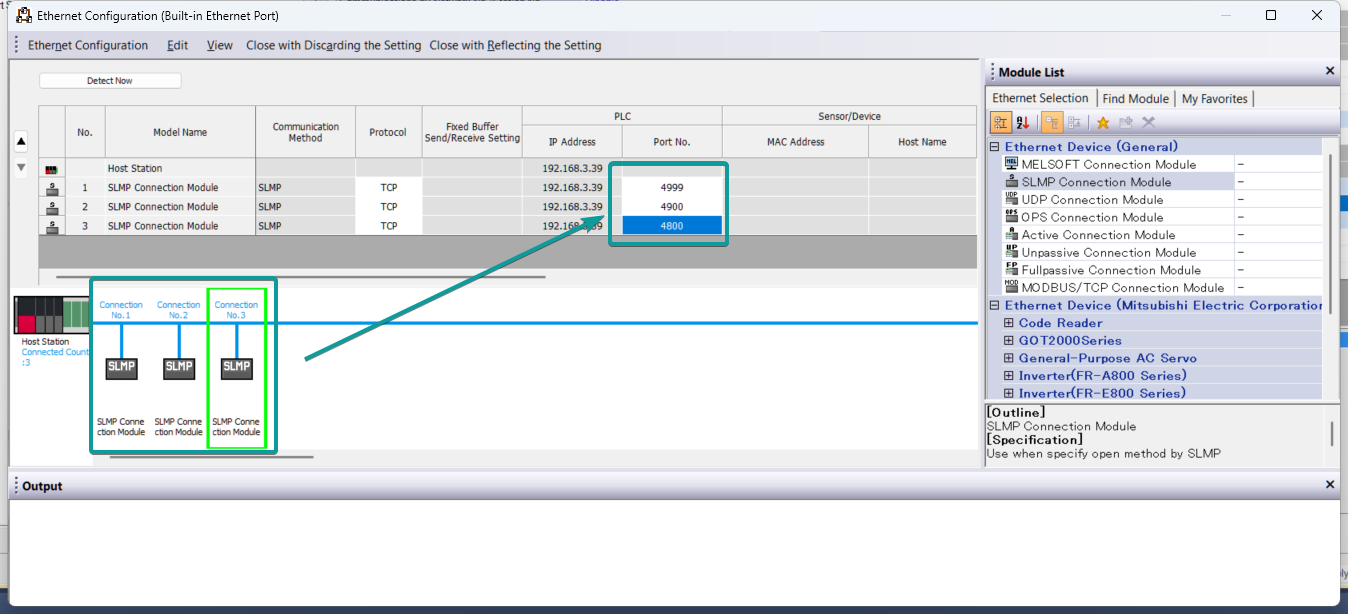Image resolution: width=1348 pixels, height=614 pixels.
Task: Switch to the Find Module tab
Action: point(1135,98)
